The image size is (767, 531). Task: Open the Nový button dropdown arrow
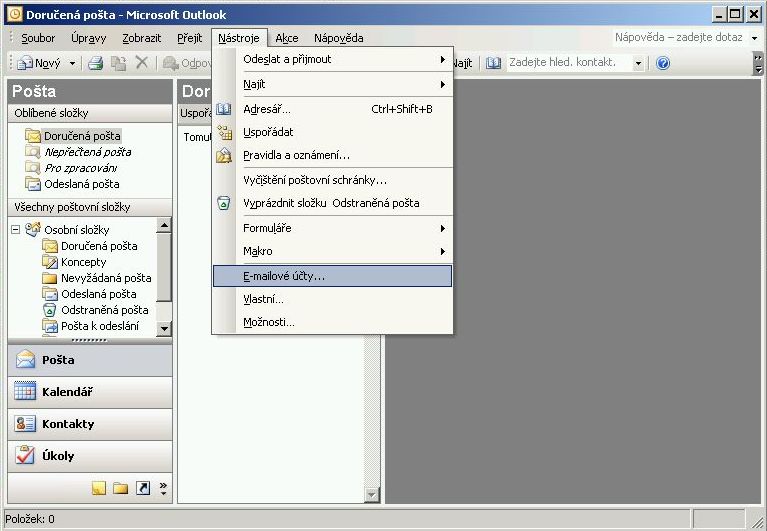point(72,63)
